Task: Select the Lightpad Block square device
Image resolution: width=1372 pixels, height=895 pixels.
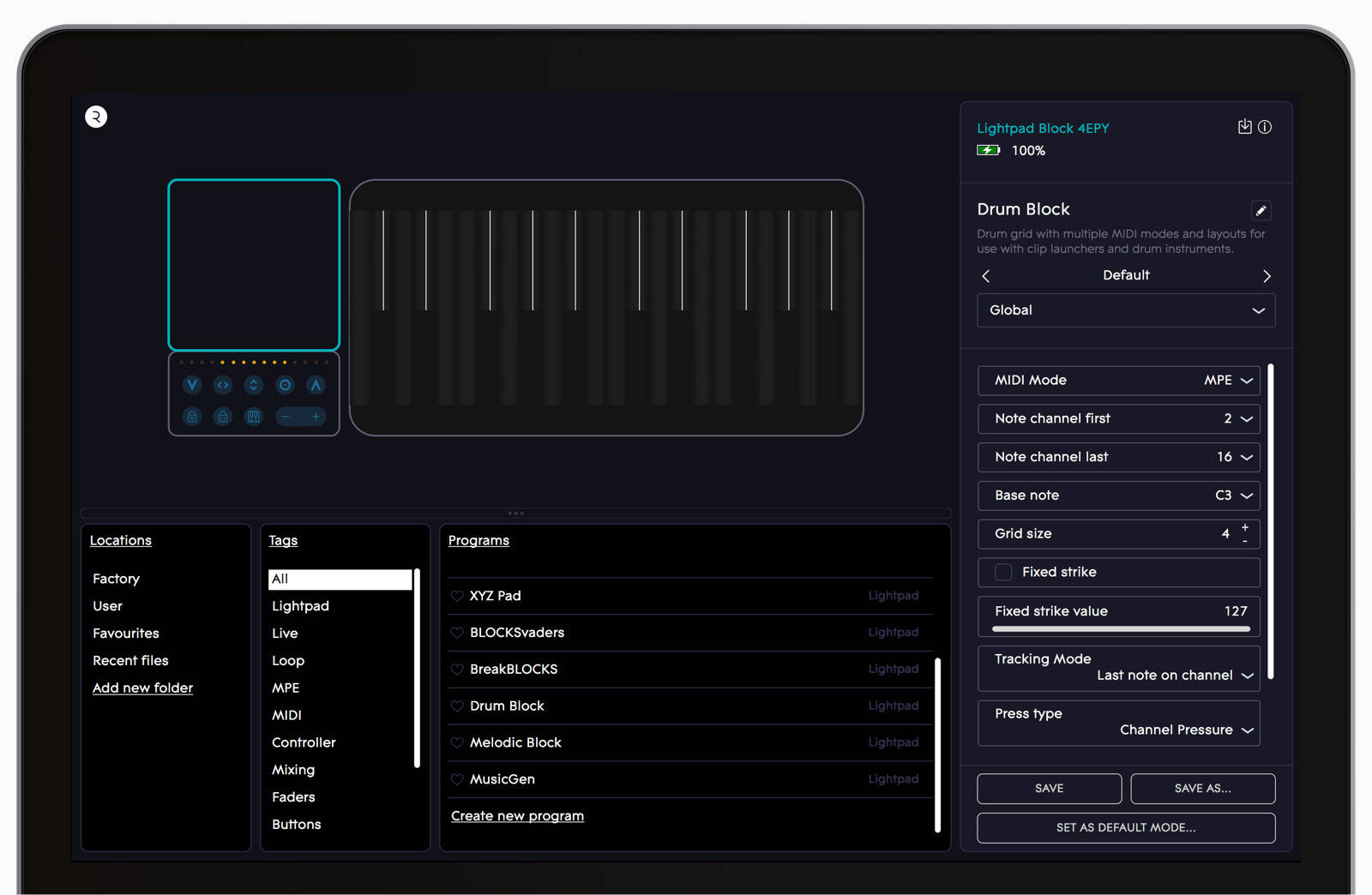Action: [254, 265]
